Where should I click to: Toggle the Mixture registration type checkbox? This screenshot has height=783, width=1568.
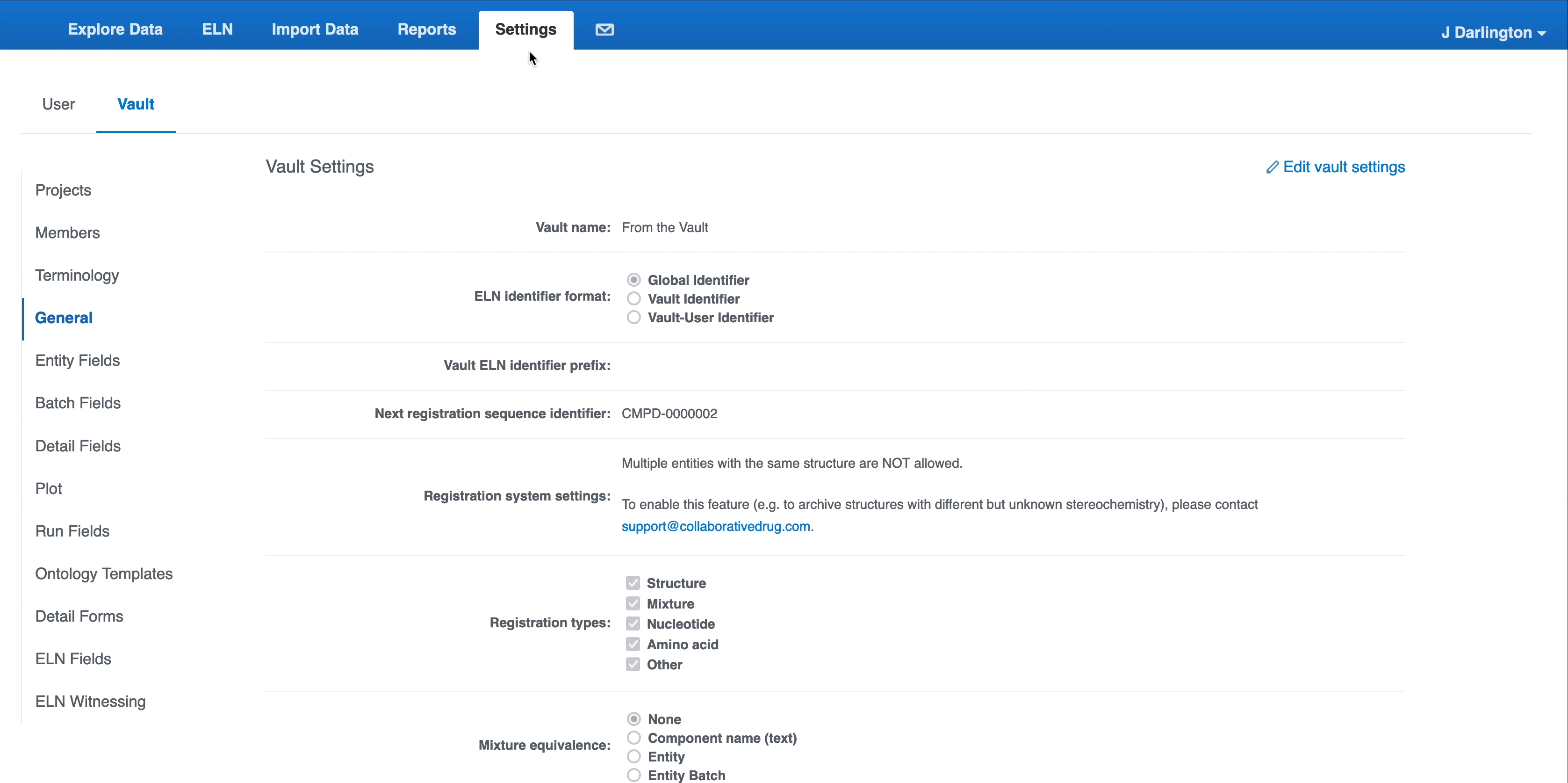point(633,603)
